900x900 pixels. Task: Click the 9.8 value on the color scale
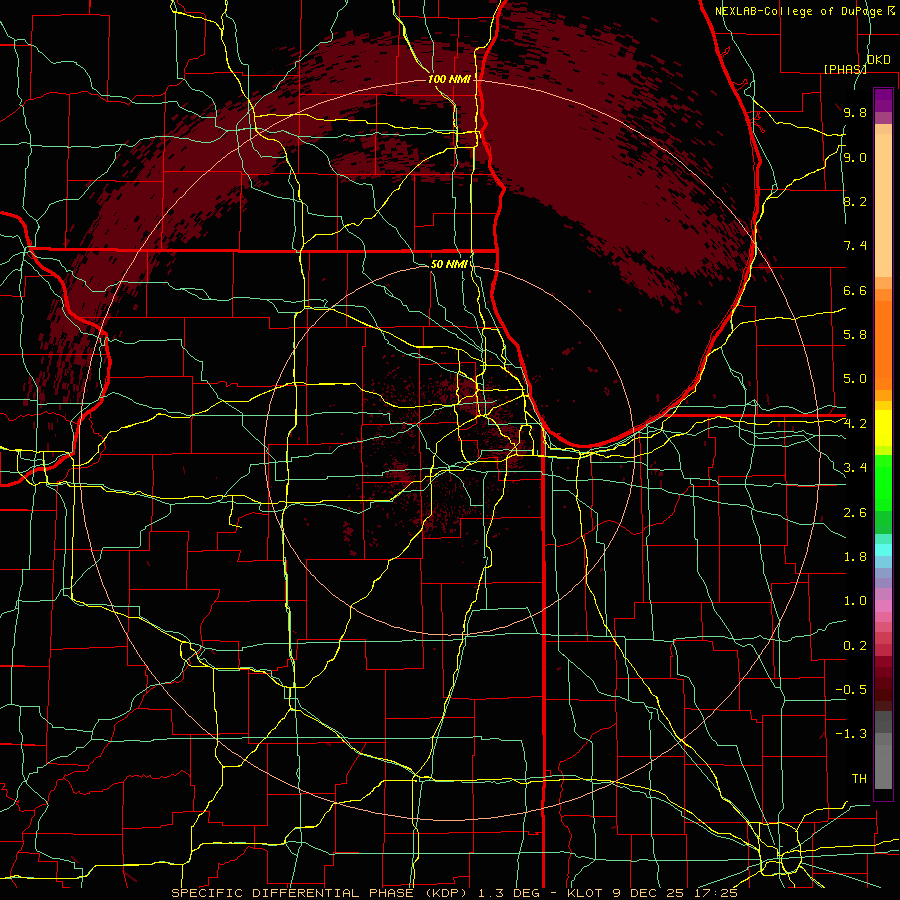coord(855,112)
